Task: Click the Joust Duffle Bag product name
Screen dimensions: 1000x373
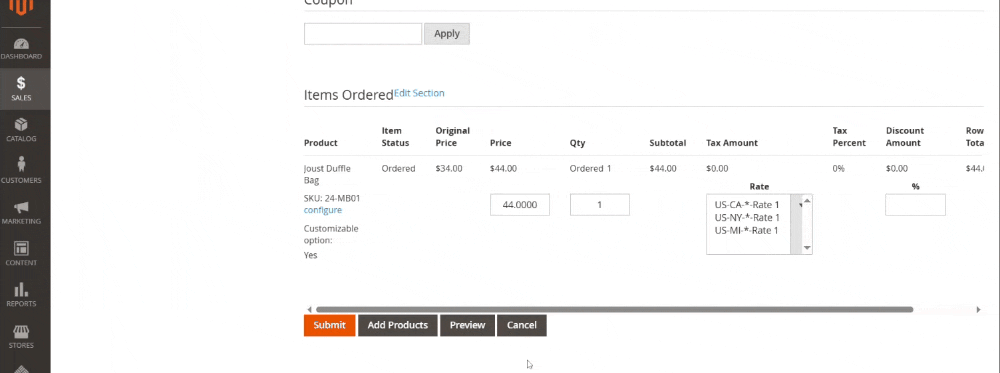Action: tap(327, 175)
